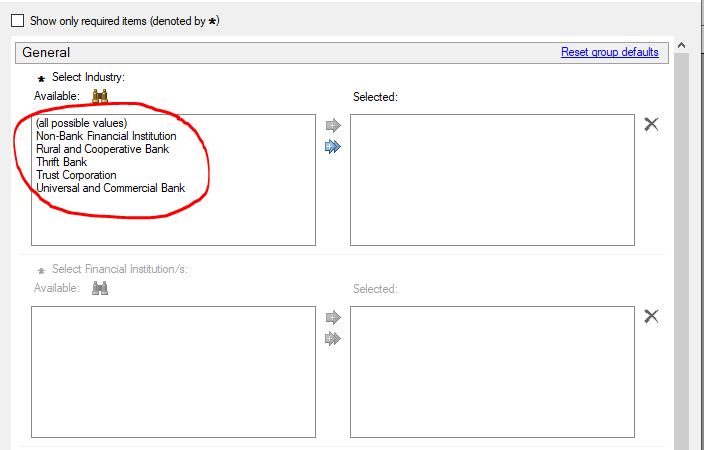Choose Trust Corporation industry
This screenshot has width=704, height=450.
[x=76, y=175]
